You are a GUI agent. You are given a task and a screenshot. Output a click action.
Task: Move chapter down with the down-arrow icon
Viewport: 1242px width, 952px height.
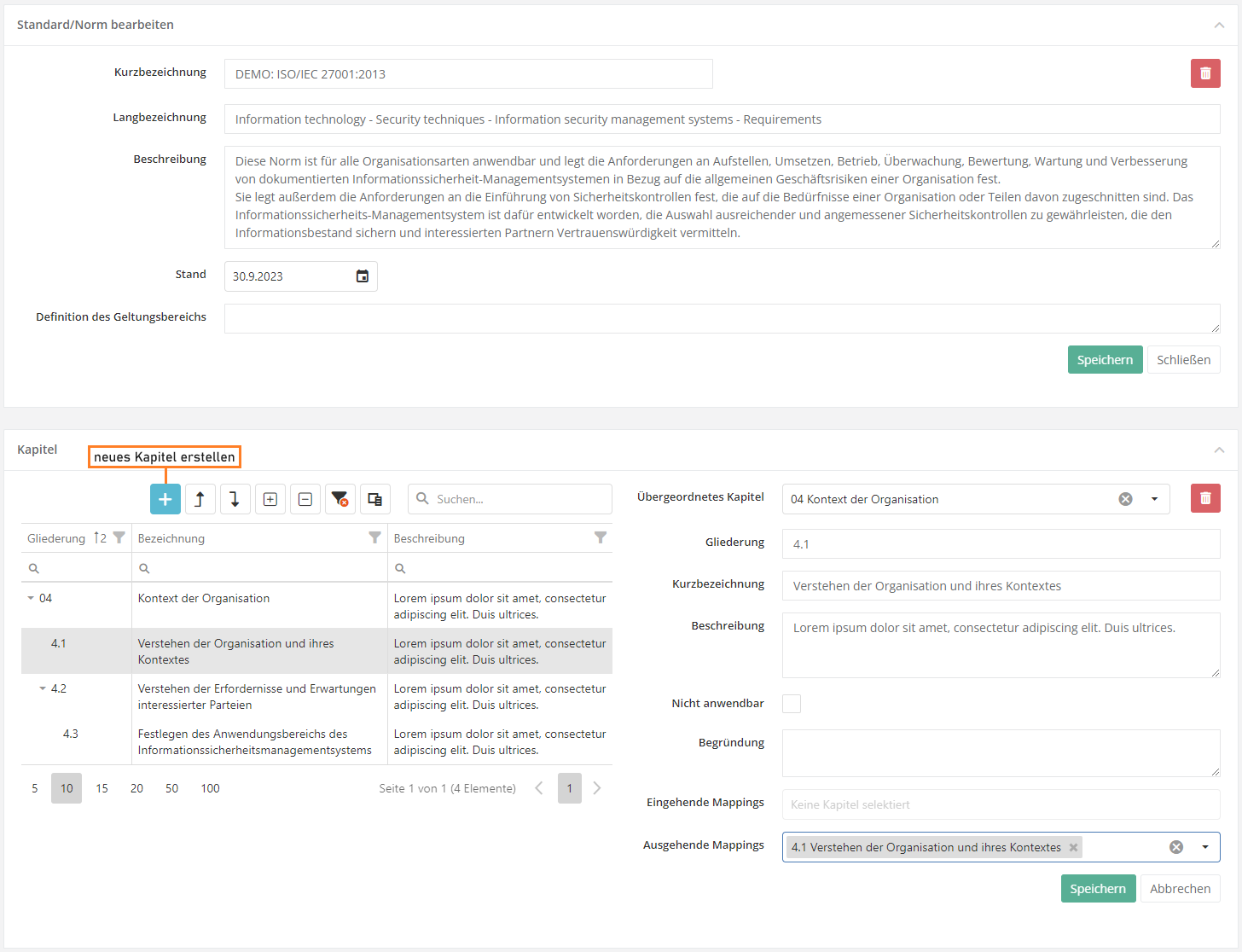tap(235, 499)
